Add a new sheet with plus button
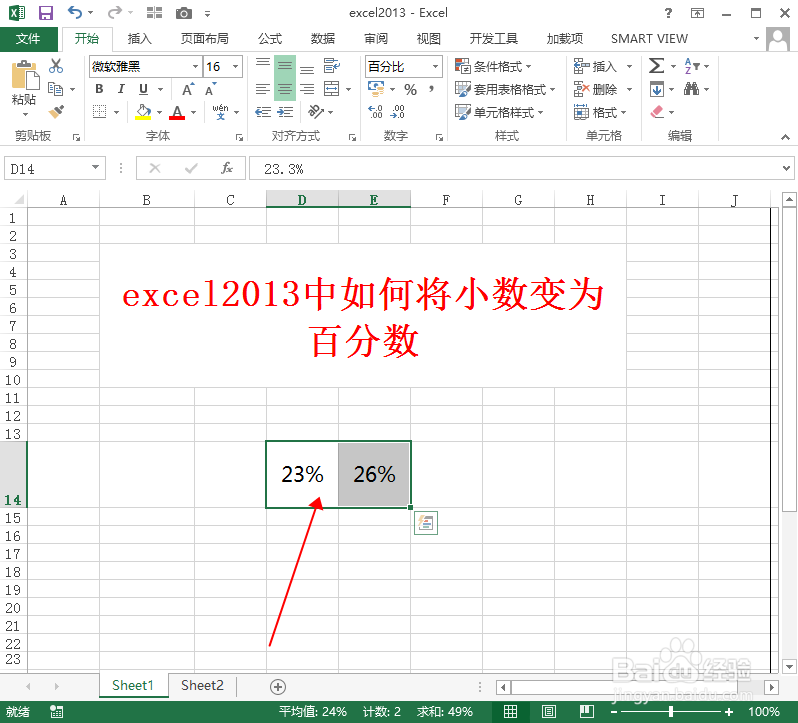 [277, 687]
